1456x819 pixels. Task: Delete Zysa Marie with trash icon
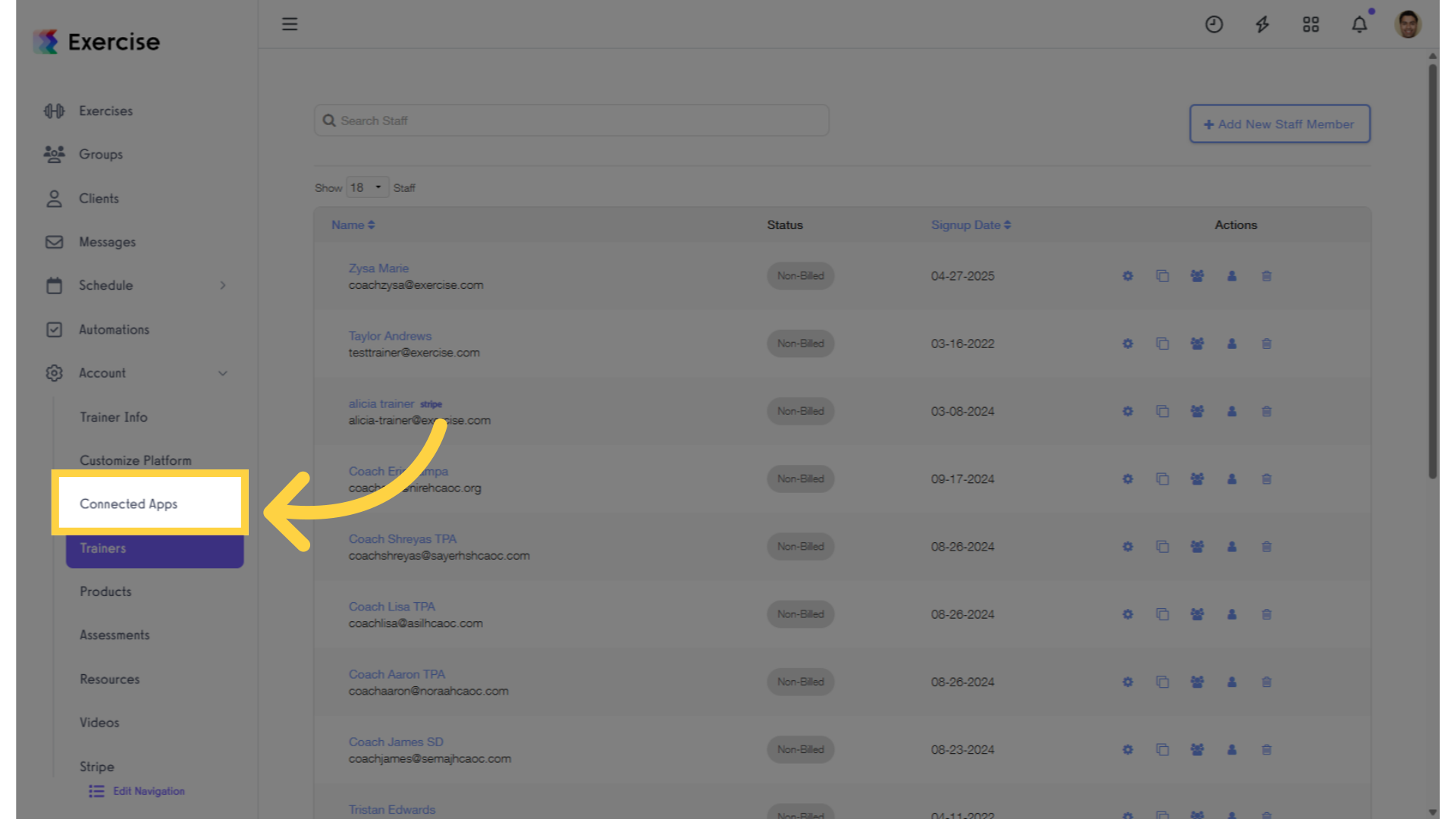tap(1266, 276)
